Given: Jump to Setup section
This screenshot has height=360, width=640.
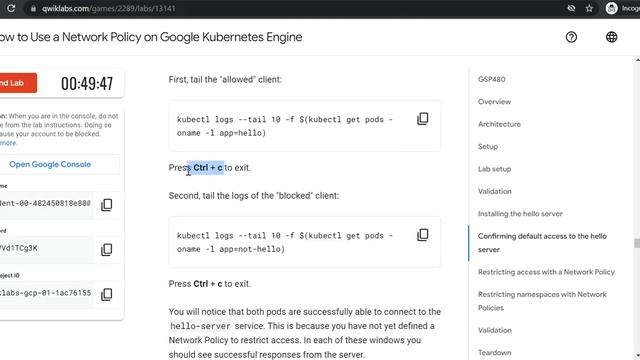Looking at the screenshot, I should tap(488, 147).
